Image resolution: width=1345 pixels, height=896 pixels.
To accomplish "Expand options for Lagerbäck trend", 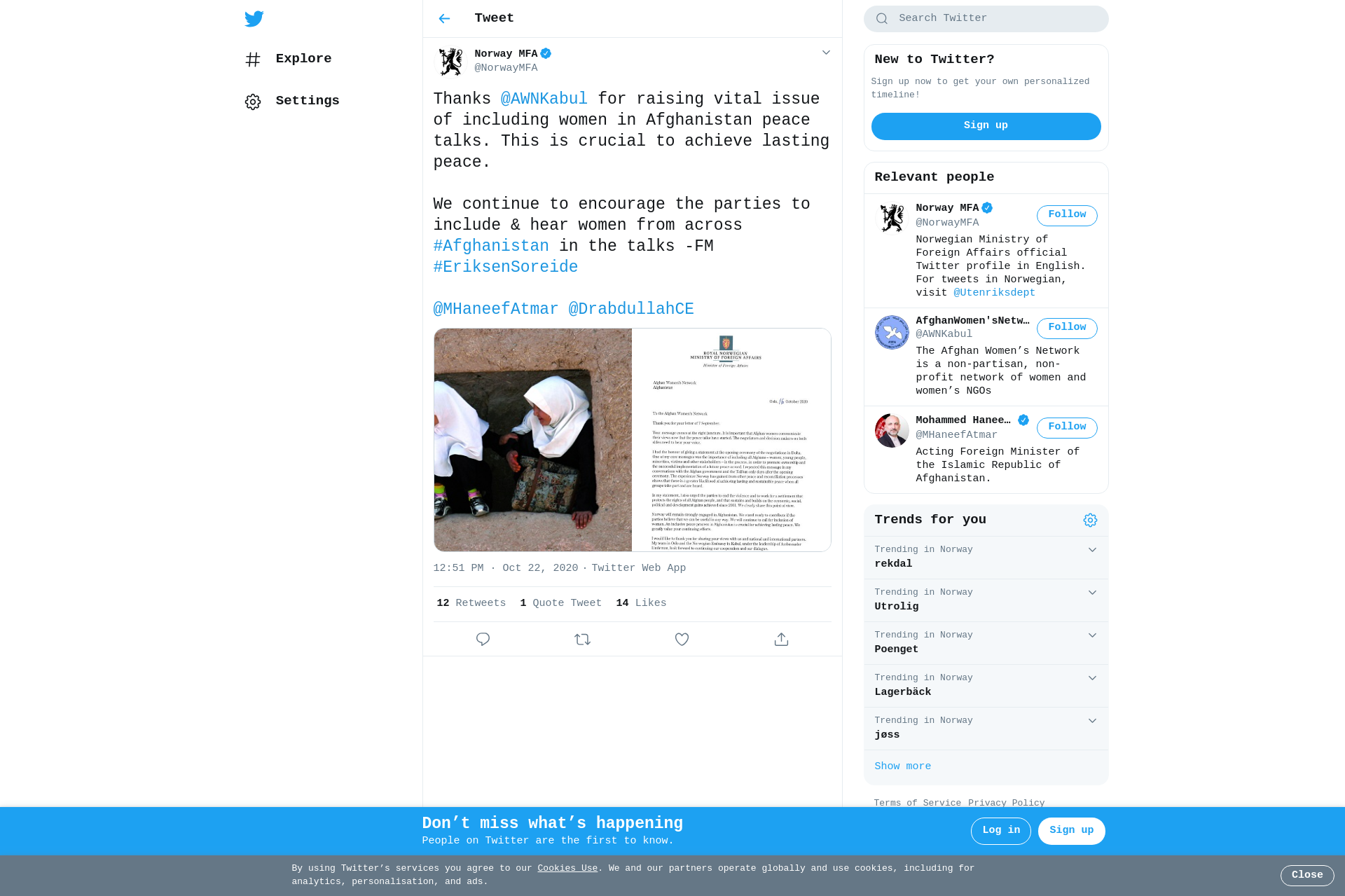I will pos(1092,678).
